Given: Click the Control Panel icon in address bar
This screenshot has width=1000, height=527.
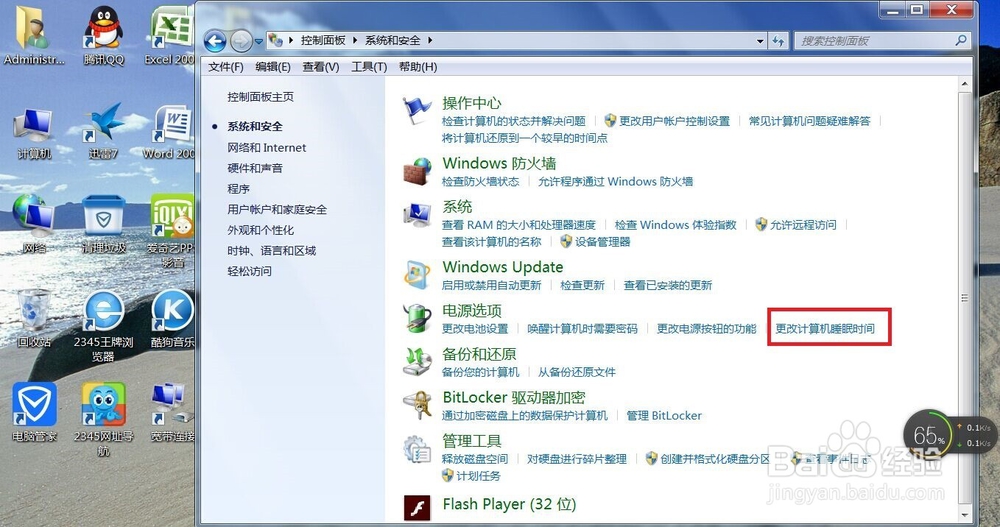Looking at the screenshot, I should coord(276,40).
